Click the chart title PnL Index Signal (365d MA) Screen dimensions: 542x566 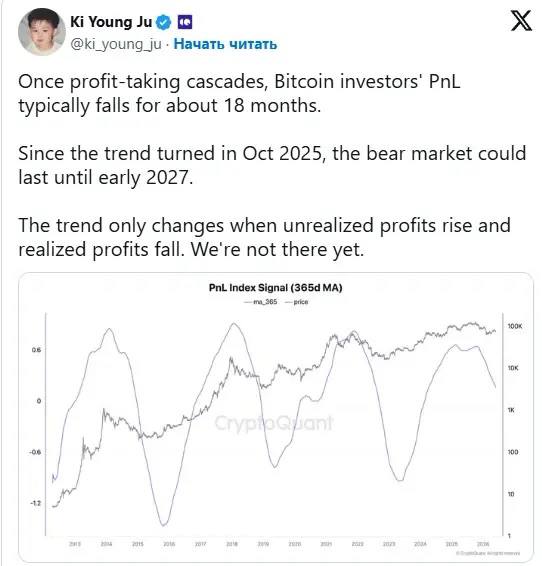tap(276, 288)
